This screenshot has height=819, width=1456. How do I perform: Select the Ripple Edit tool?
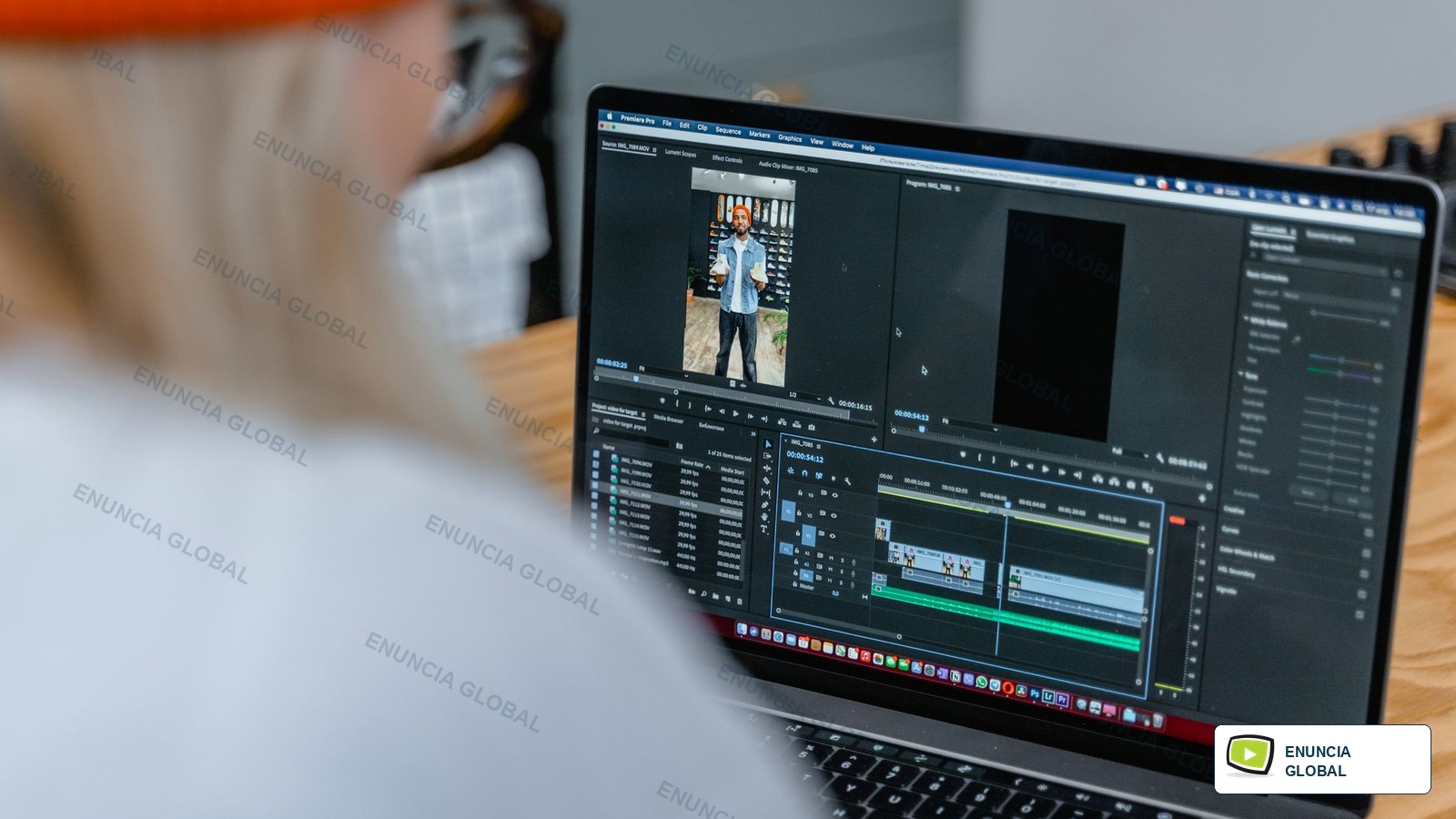[767, 468]
